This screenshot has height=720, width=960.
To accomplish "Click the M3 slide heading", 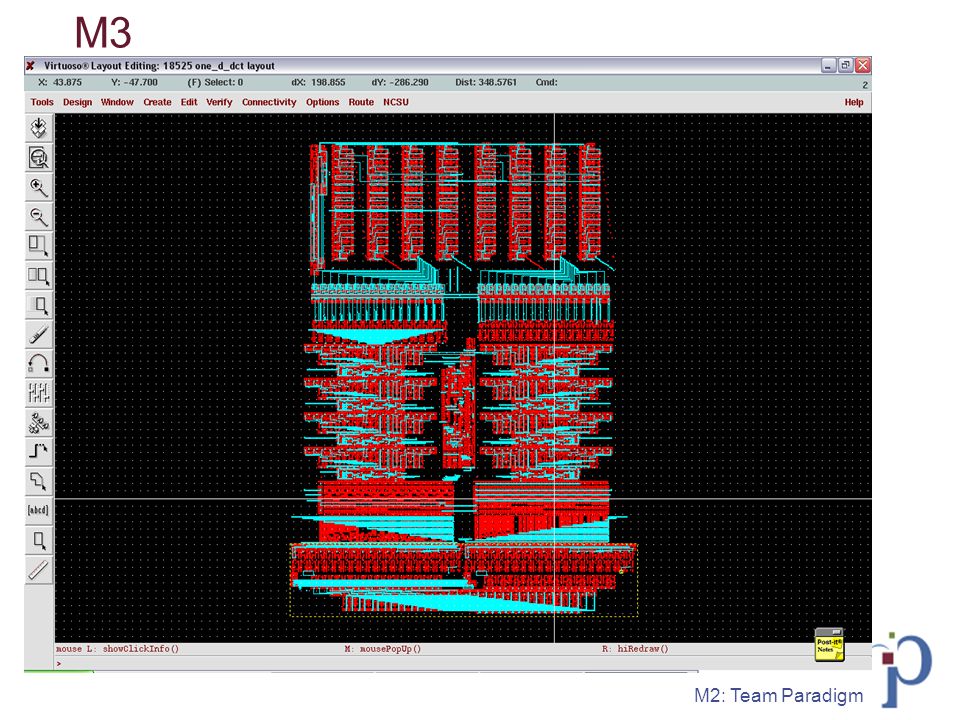I will (x=103, y=32).
